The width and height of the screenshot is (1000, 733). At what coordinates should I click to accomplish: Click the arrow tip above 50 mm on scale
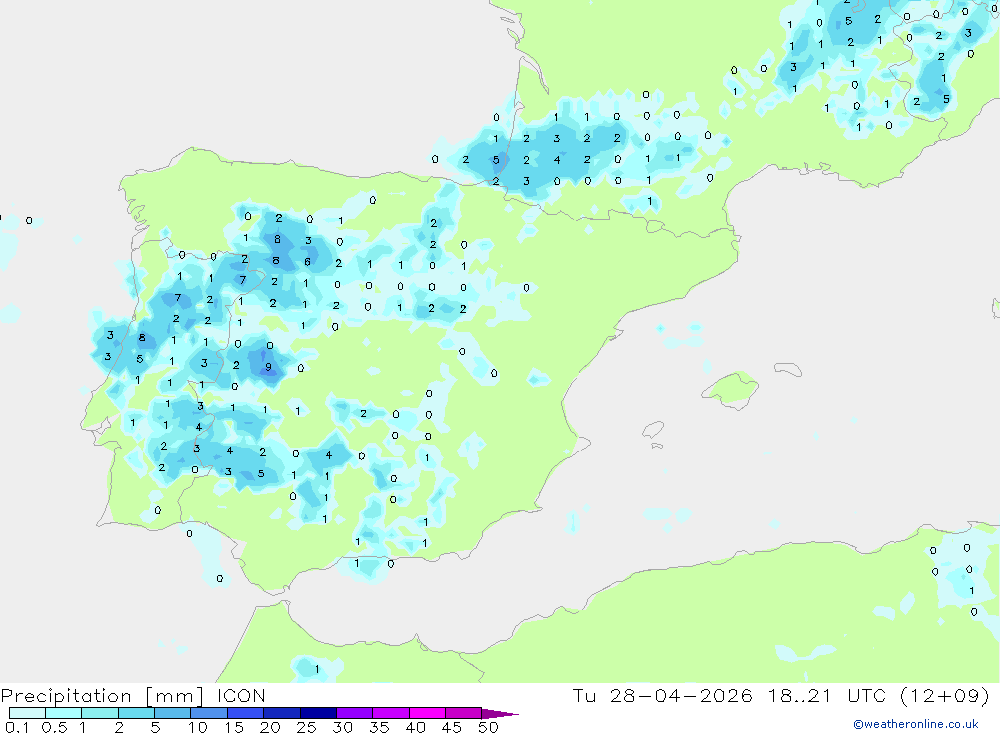point(500,714)
